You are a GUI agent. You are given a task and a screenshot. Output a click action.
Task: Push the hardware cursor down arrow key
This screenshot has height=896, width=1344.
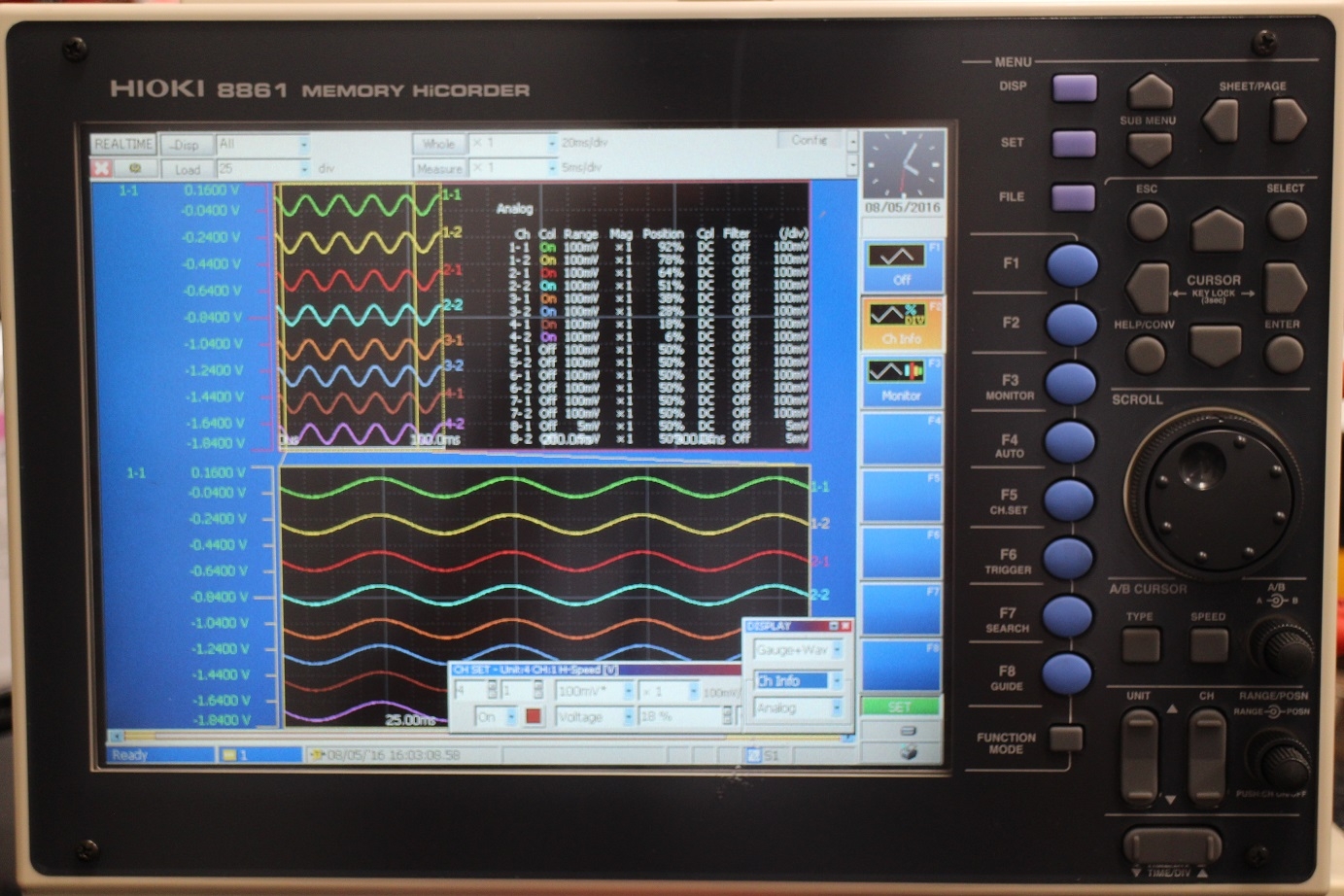click(1216, 344)
